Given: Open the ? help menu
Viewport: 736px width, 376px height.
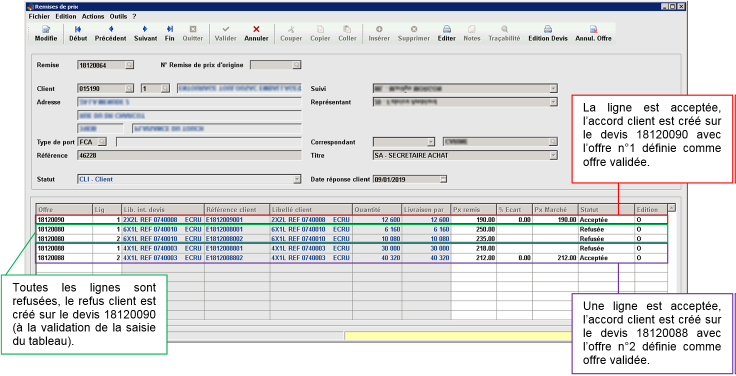Looking at the screenshot, I should click(134, 16).
